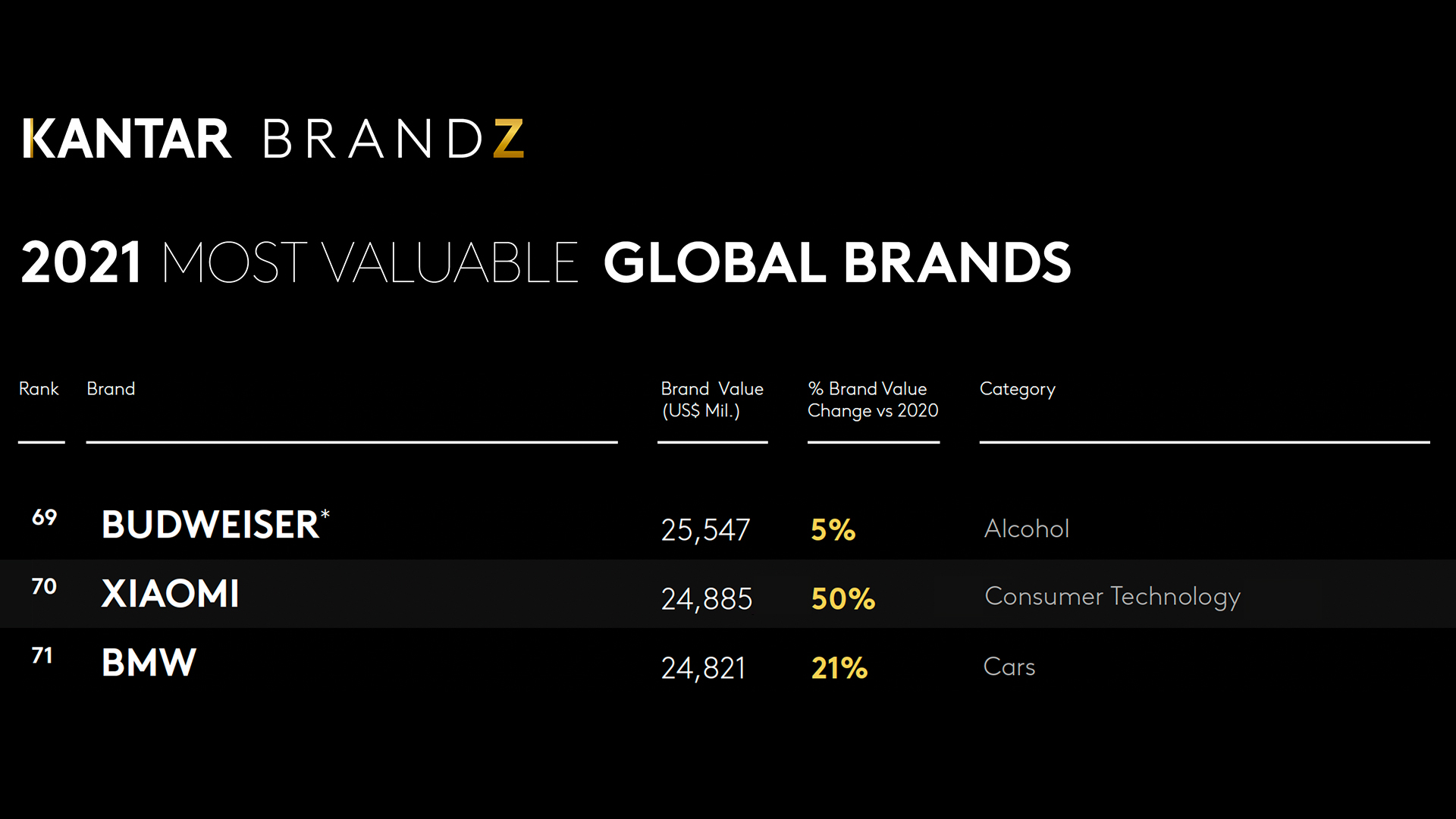Image resolution: width=1456 pixels, height=819 pixels.
Task: Click the Consumer Technology category text
Action: pos(1112,597)
